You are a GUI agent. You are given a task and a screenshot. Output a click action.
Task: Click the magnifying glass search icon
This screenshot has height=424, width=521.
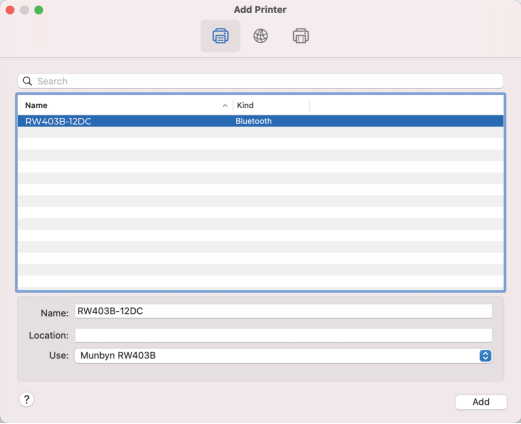(x=27, y=81)
